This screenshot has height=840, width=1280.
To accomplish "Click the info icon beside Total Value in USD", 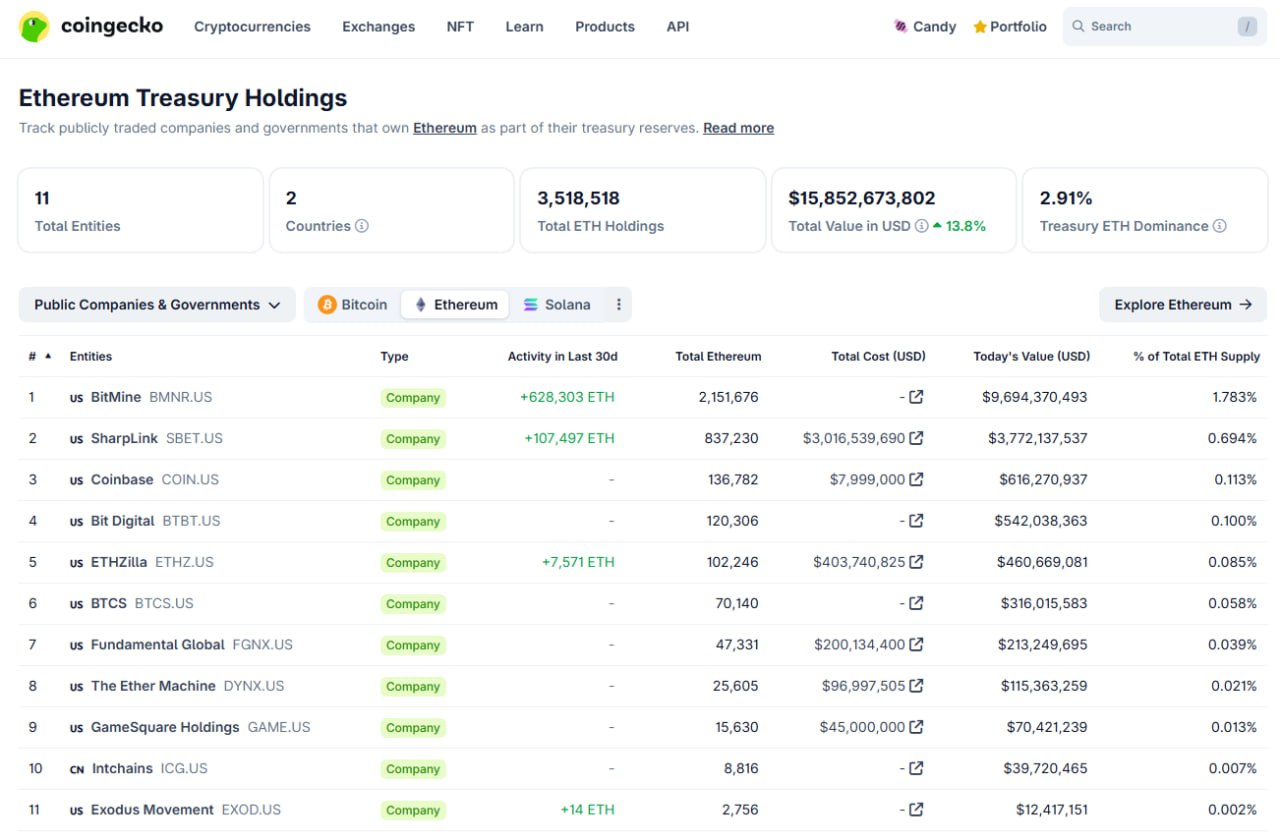I will [921, 226].
